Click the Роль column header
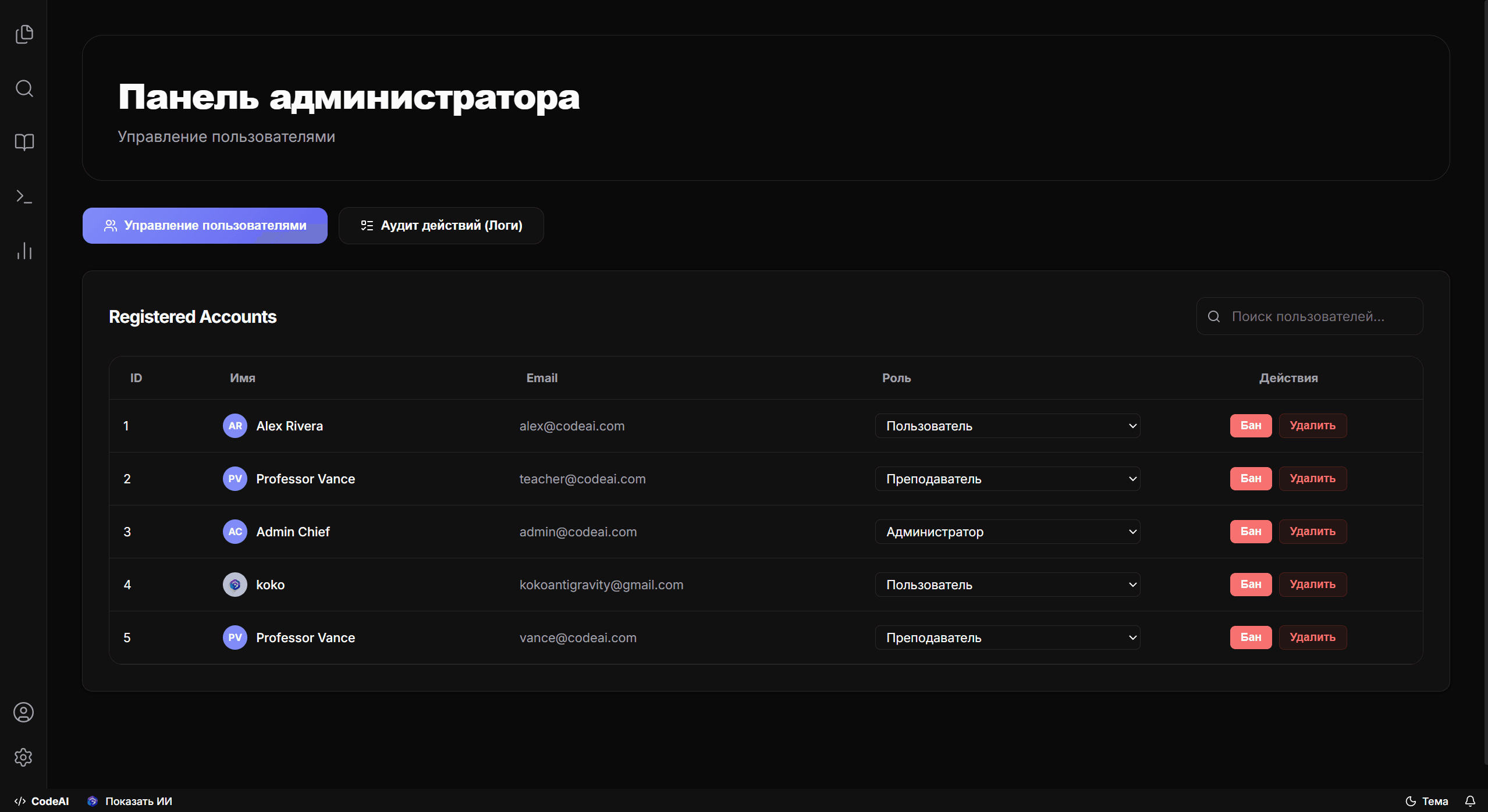Image resolution: width=1488 pixels, height=812 pixels. 896,378
